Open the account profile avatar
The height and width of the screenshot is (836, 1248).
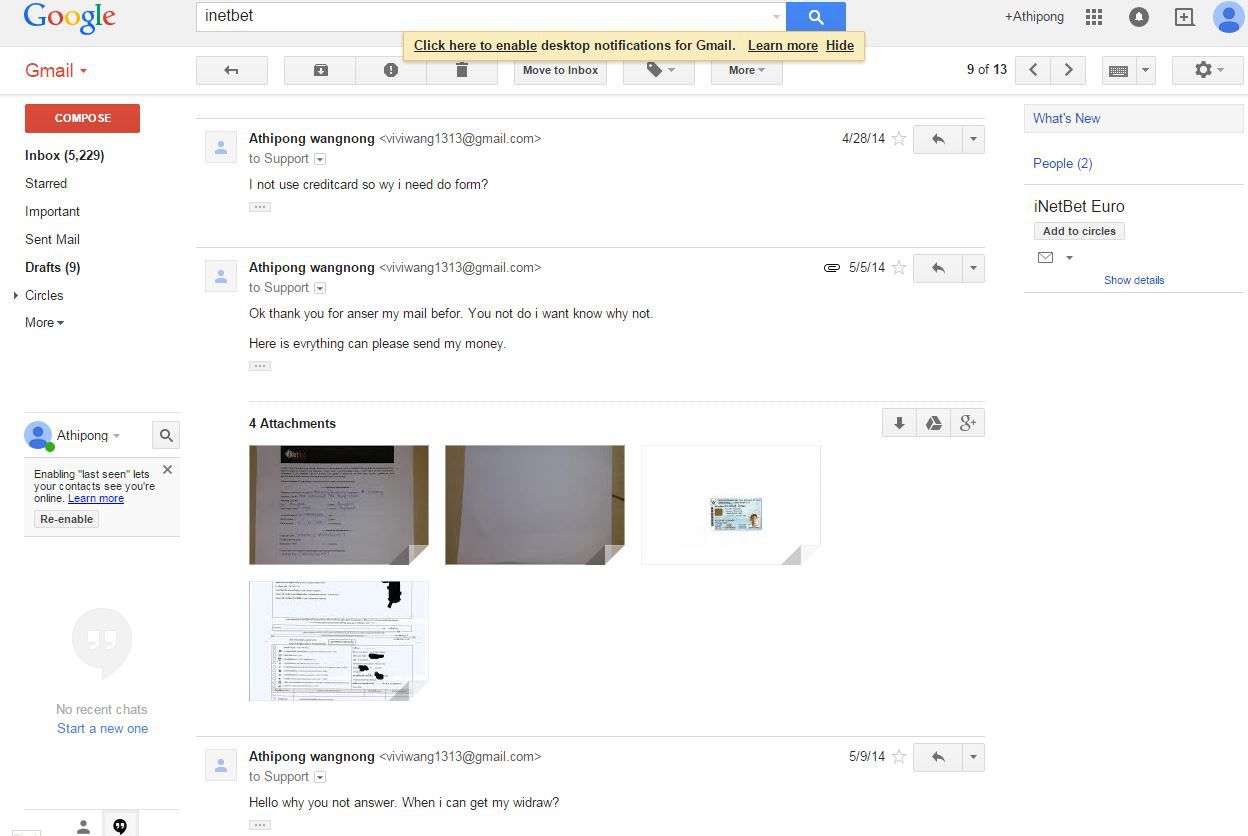[1228, 17]
